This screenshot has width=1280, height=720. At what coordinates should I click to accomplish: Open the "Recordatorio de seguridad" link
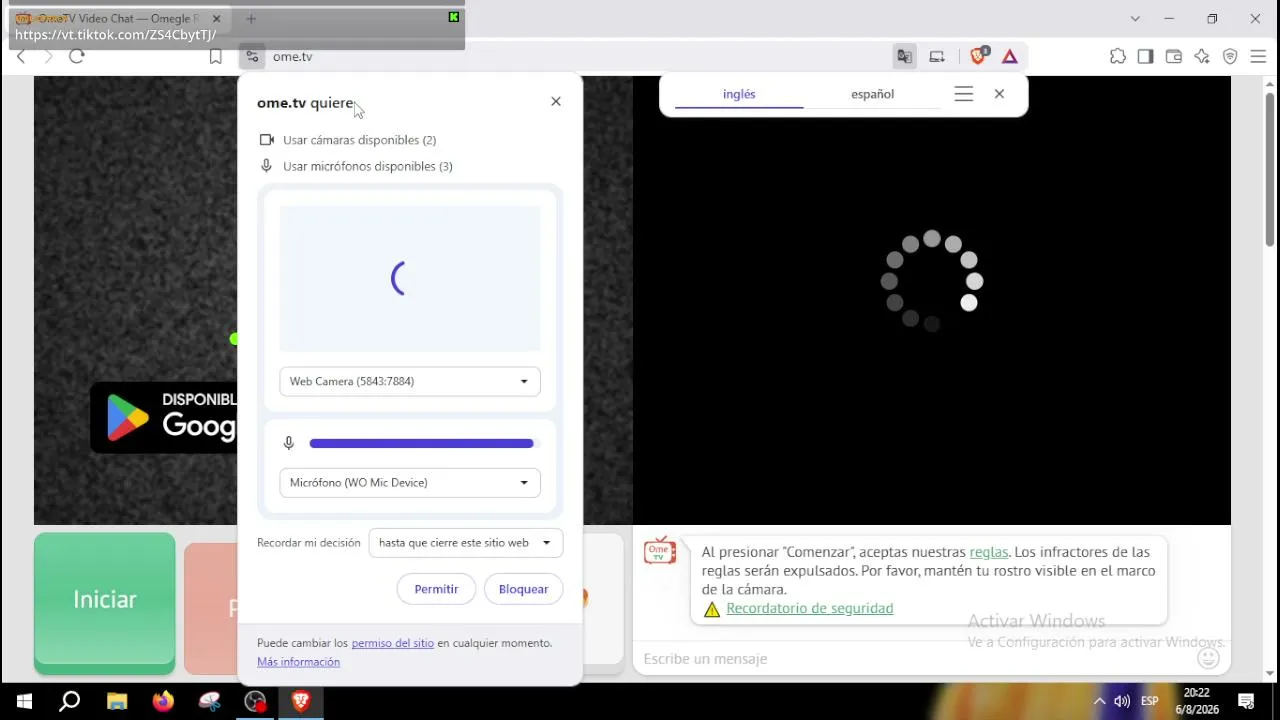click(x=810, y=608)
